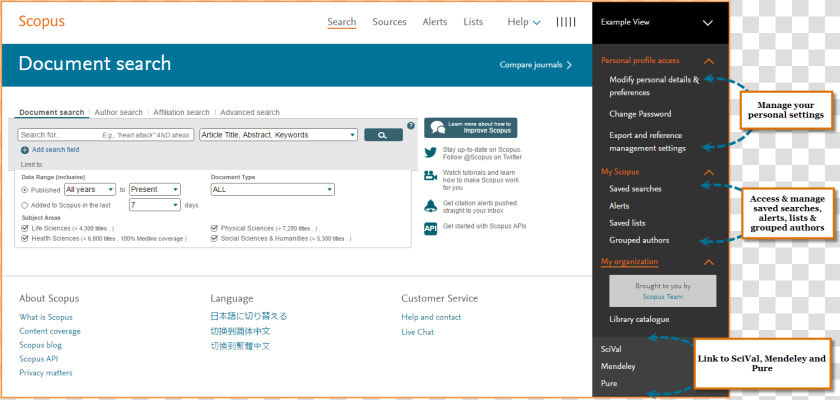Open Change Password in side panel
Image resolution: width=840 pixels, height=400 pixels.
[640, 114]
